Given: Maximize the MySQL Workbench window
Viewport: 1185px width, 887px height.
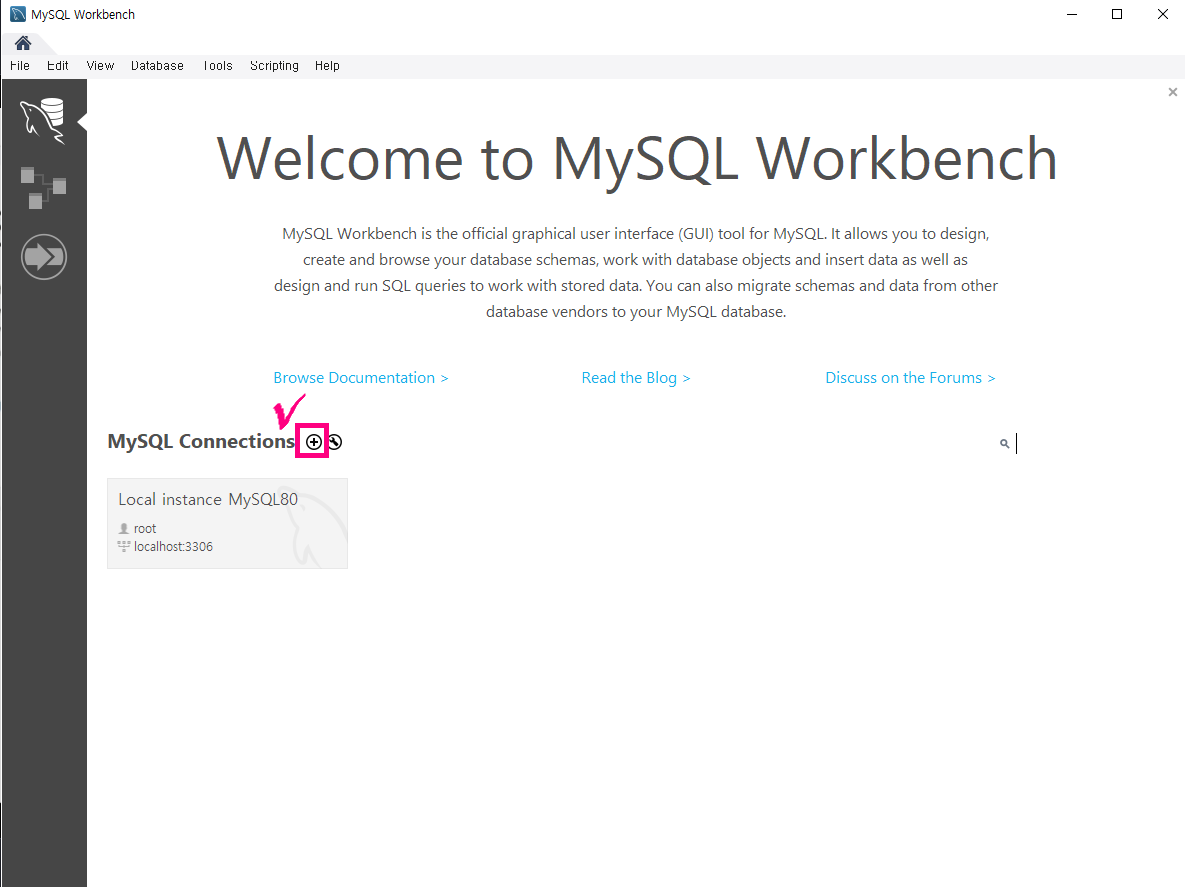Looking at the screenshot, I should coord(1117,14).
